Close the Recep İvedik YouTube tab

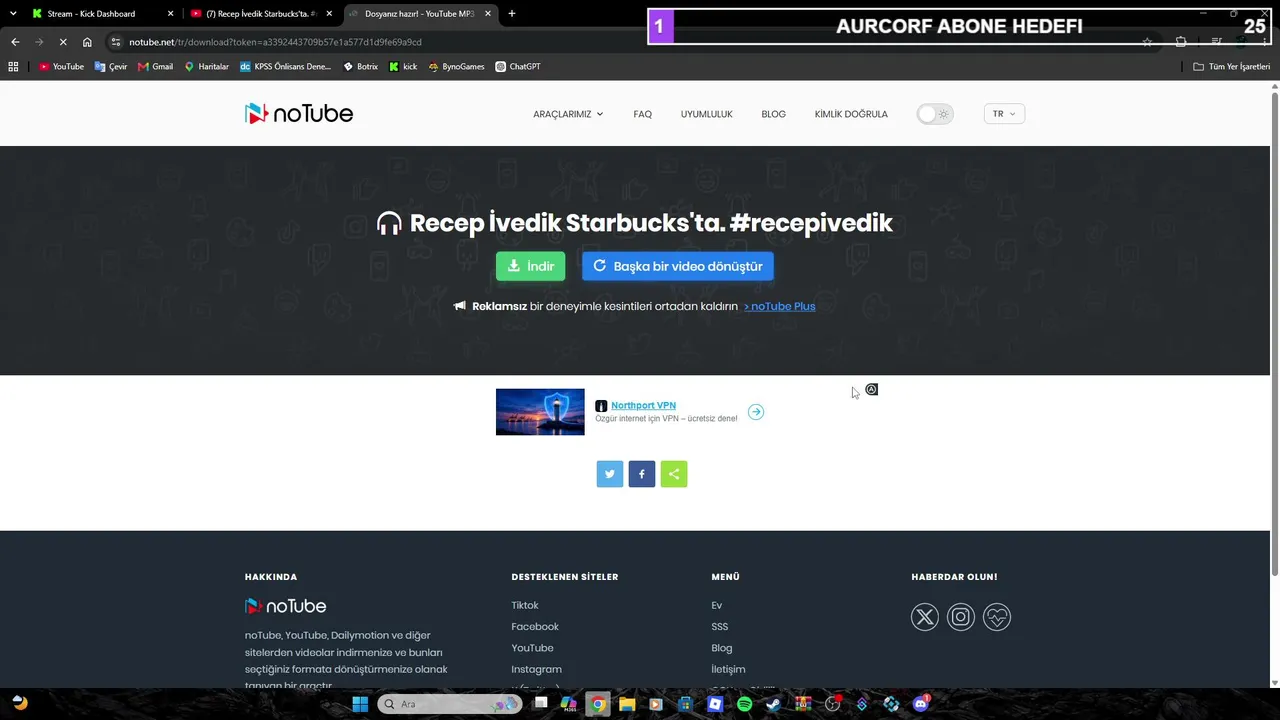tap(329, 14)
